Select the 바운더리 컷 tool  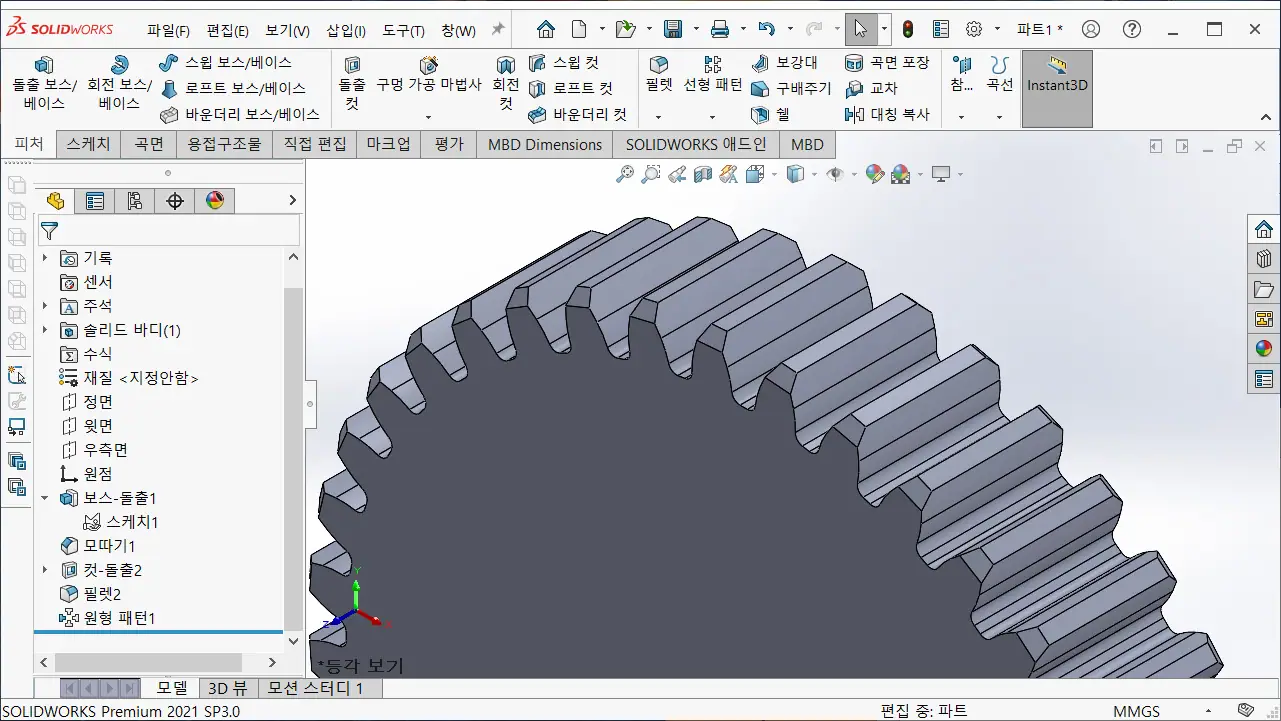pyautogui.click(x=578, y=114)
